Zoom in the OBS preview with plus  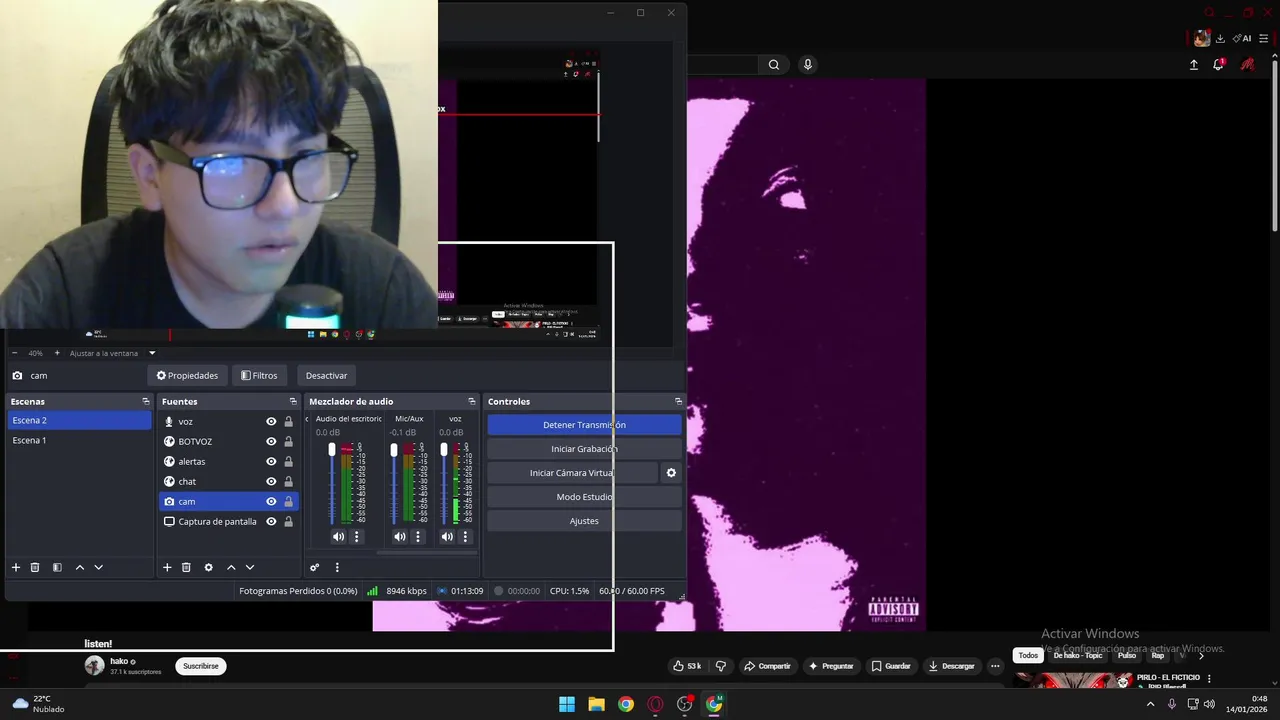(57, 353)
